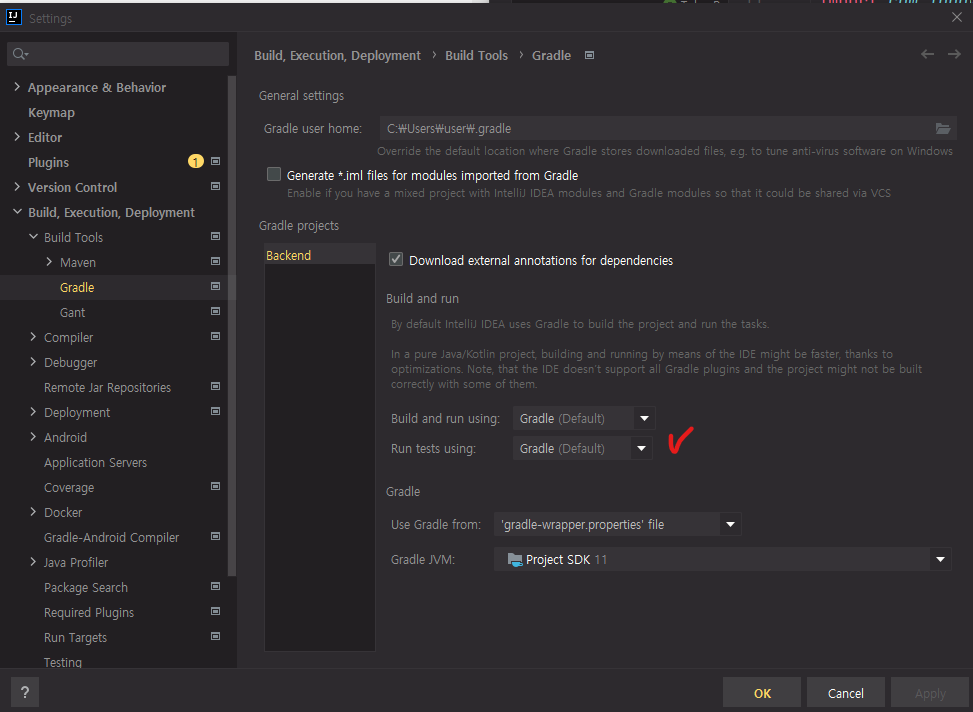Enable Generate *.iml files checkbox
This screenshot has height=712, width=973.
(274, 174)
